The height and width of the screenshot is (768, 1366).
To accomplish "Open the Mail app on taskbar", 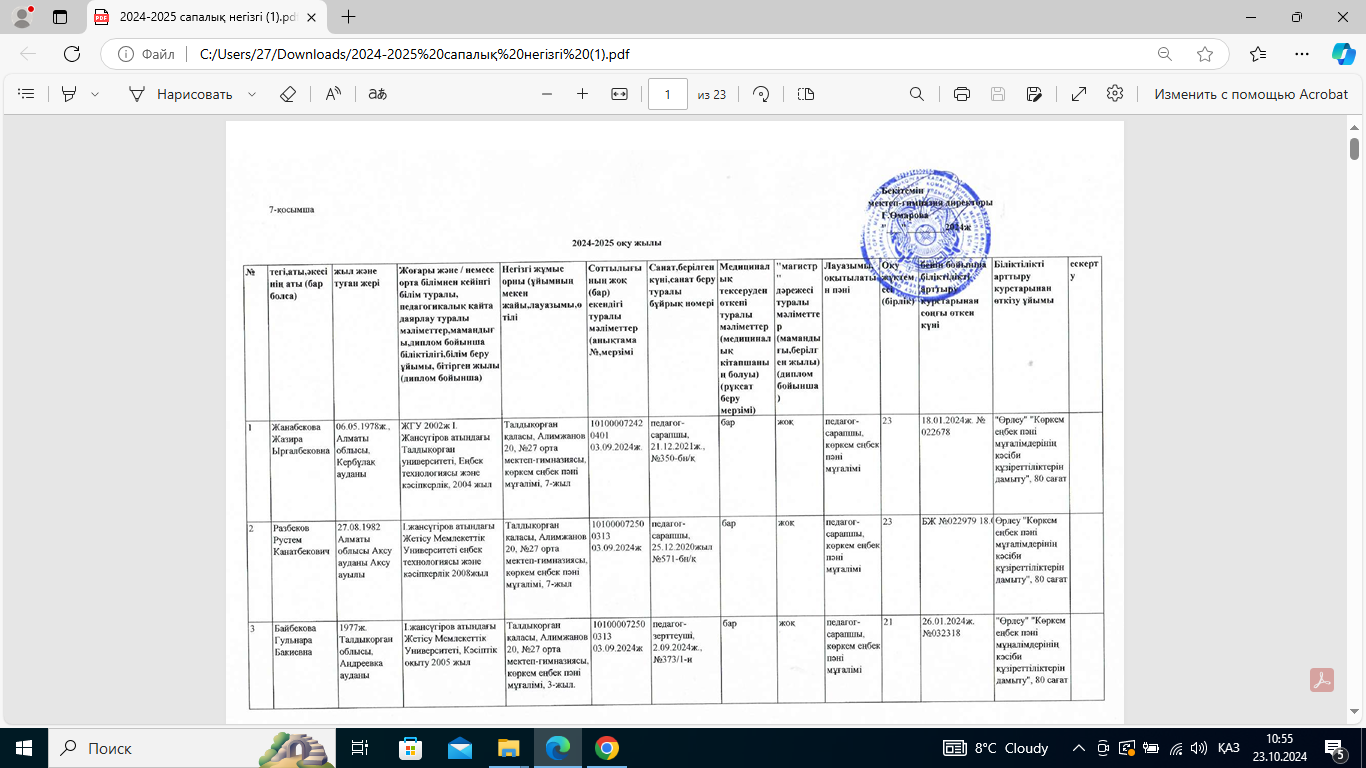I will click(x=460, y=748).
